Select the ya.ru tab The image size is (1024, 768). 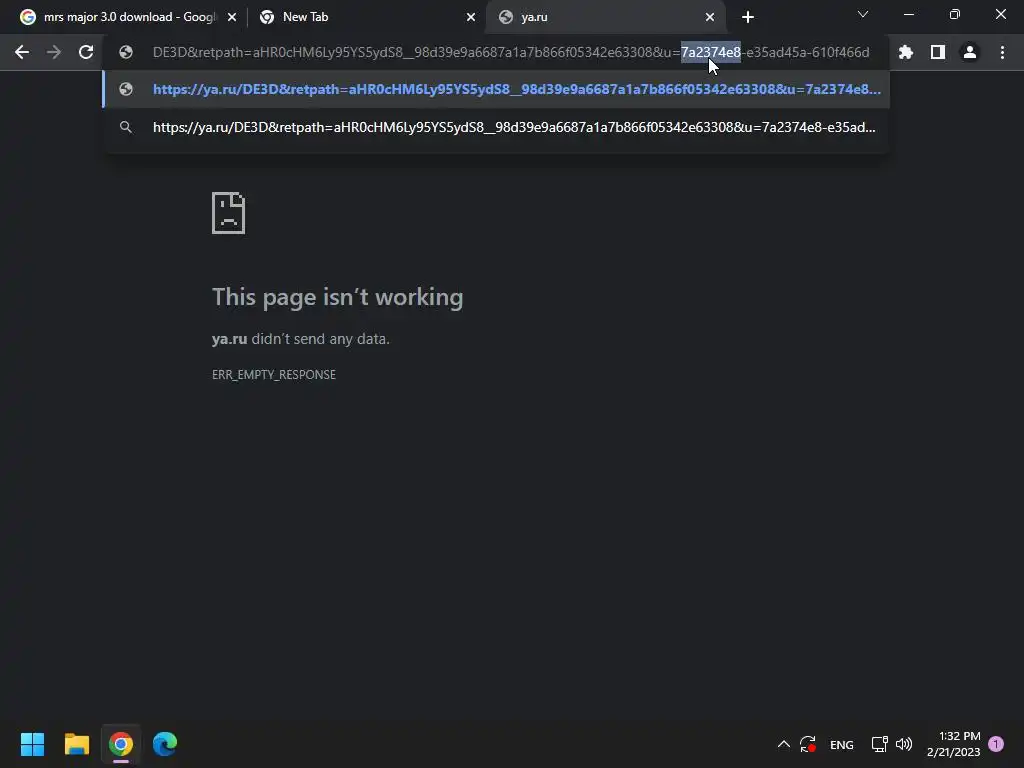click(605, 17)
